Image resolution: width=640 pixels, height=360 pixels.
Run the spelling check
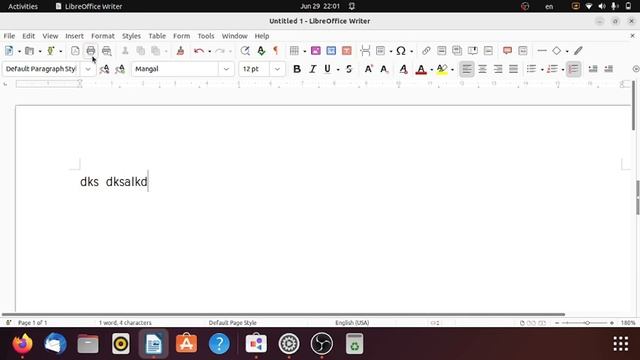tap(261, 51)
